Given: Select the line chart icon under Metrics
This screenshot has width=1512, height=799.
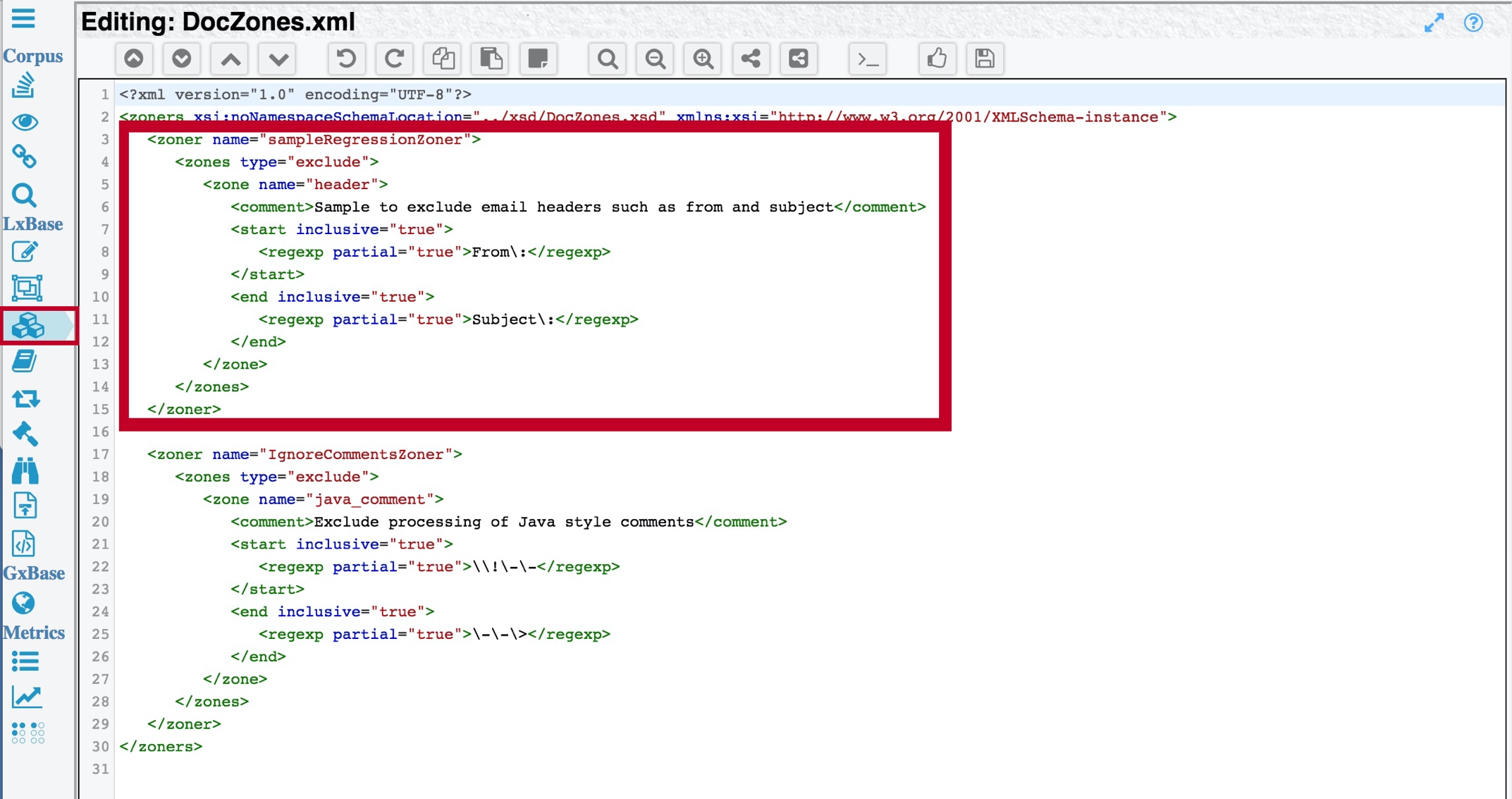Looking at the screenshot, I should (x=25, y=697).
